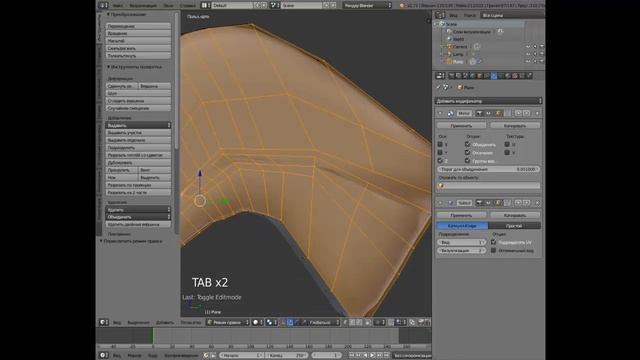This screenshot has width=640, height=360.
Task: Move the Mirror modifier up
Action: [x=518, y=113]
